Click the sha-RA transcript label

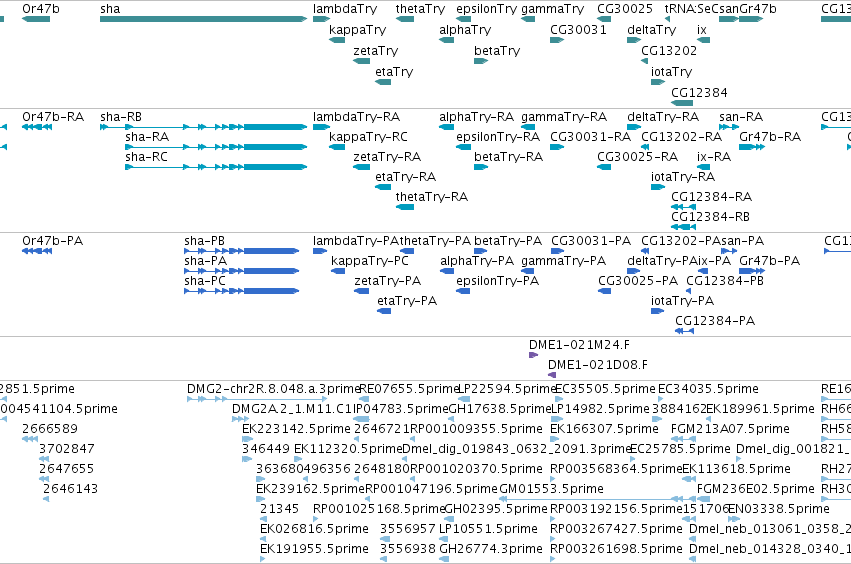(x=147, y=137)
